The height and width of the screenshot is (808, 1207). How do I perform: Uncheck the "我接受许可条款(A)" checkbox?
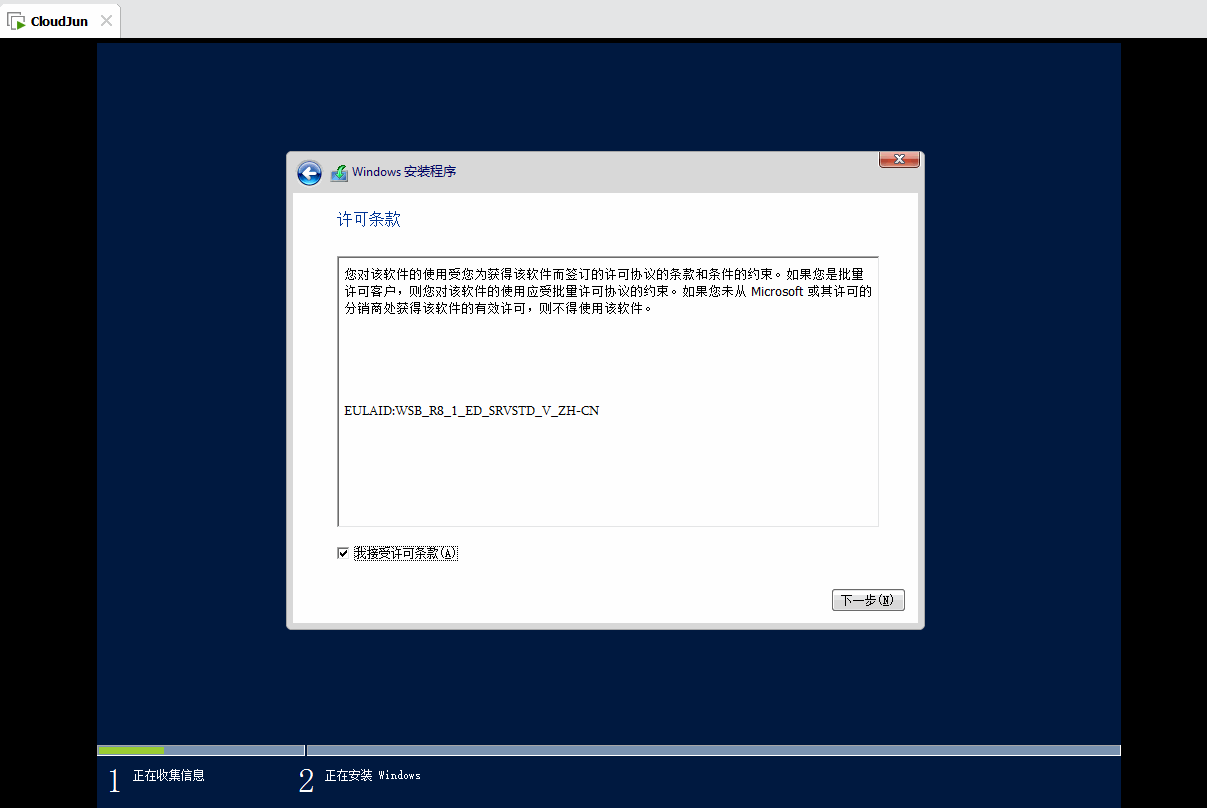pyautogui.click(x=343, y=553)
